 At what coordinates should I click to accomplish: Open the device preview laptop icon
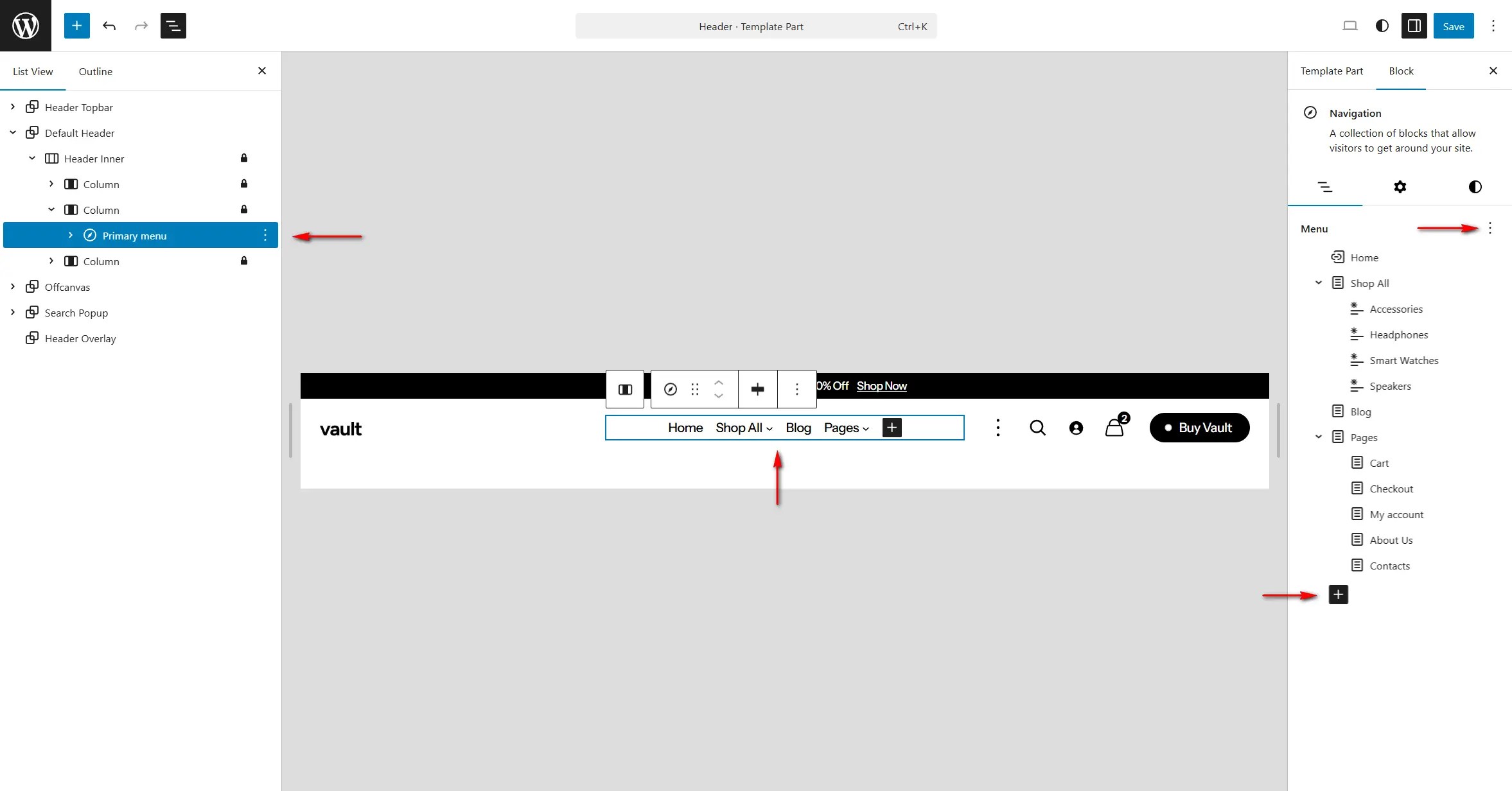(1349, 26)
